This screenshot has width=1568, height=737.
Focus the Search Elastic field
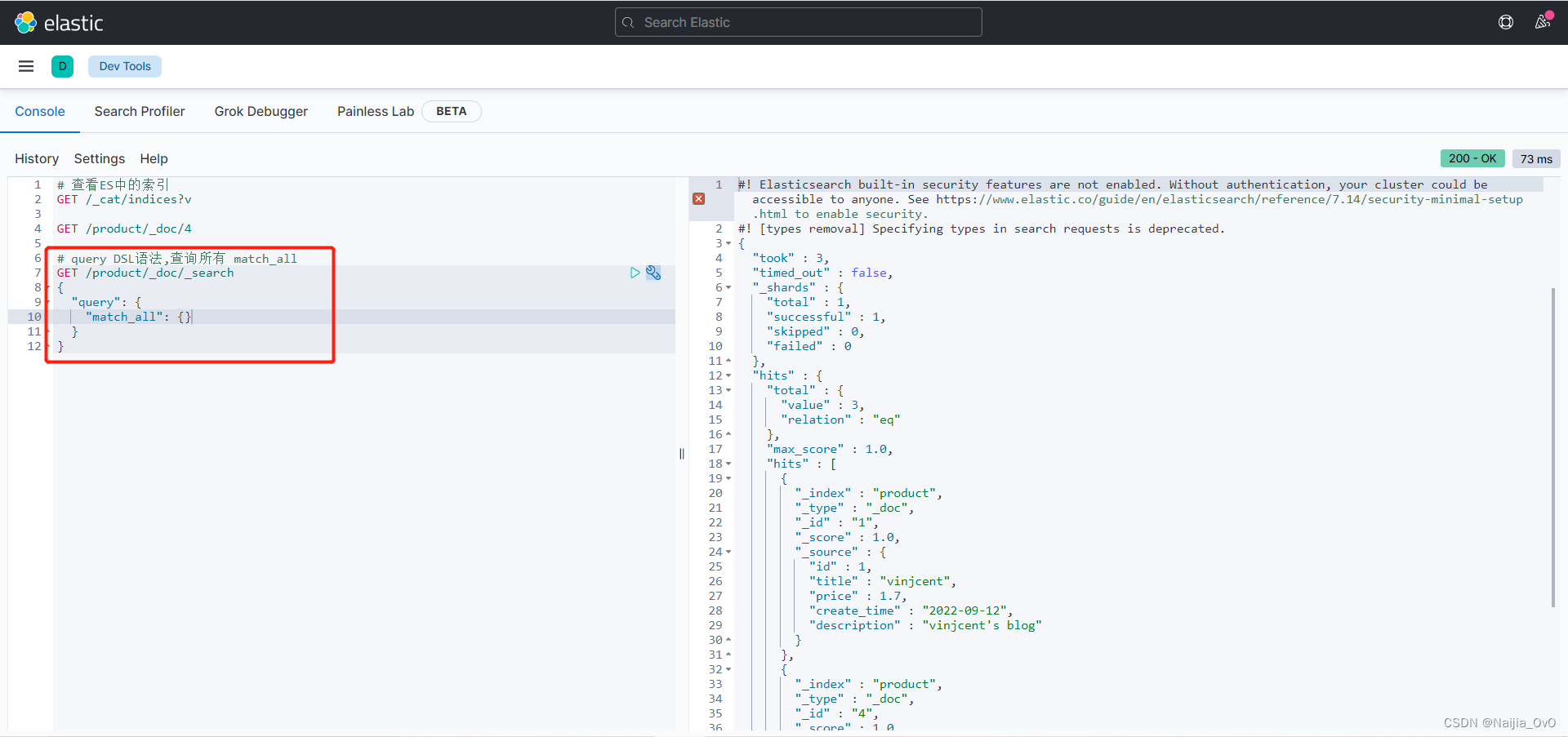798,22
